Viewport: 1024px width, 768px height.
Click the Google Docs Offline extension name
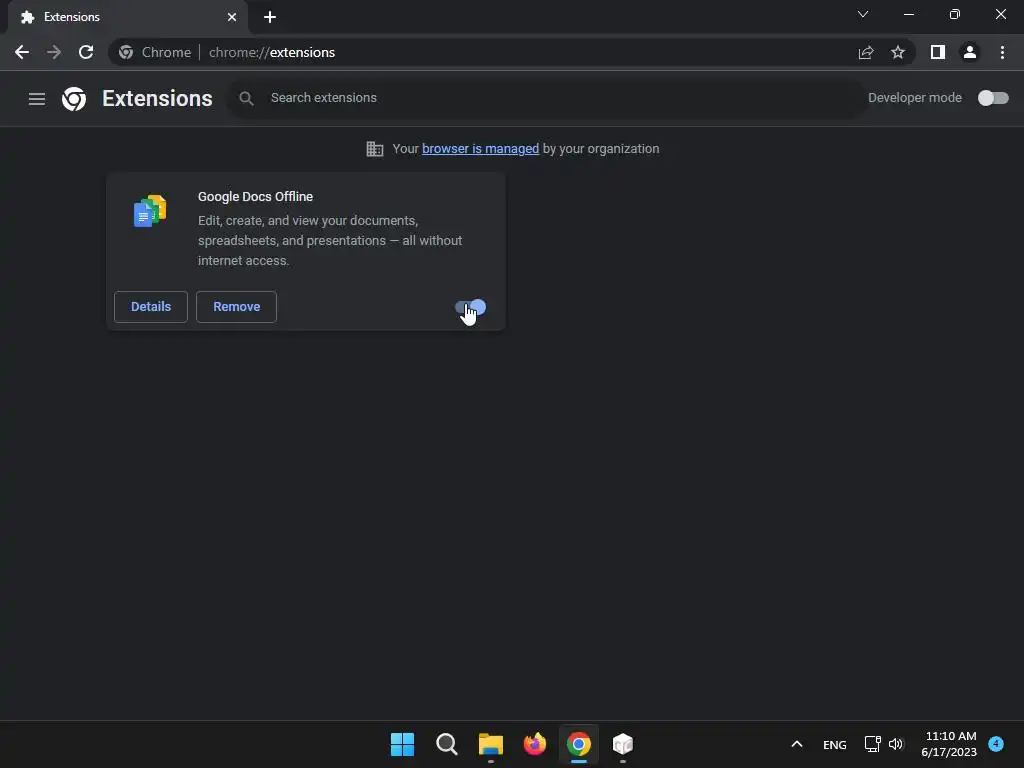tap(255, 197)
